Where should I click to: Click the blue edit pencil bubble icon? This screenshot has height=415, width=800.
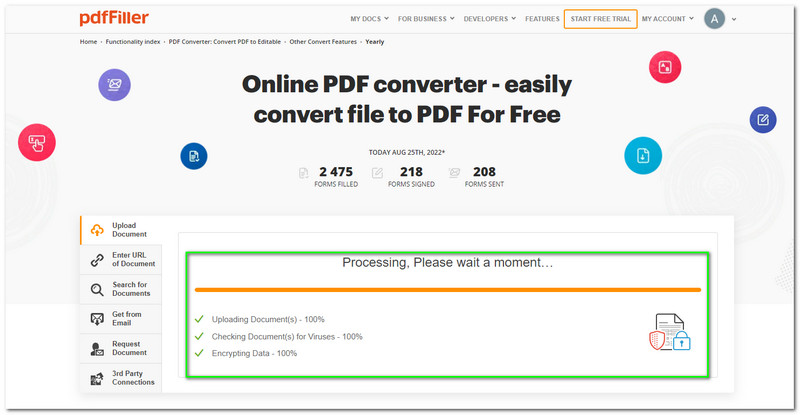pos(763,120)
